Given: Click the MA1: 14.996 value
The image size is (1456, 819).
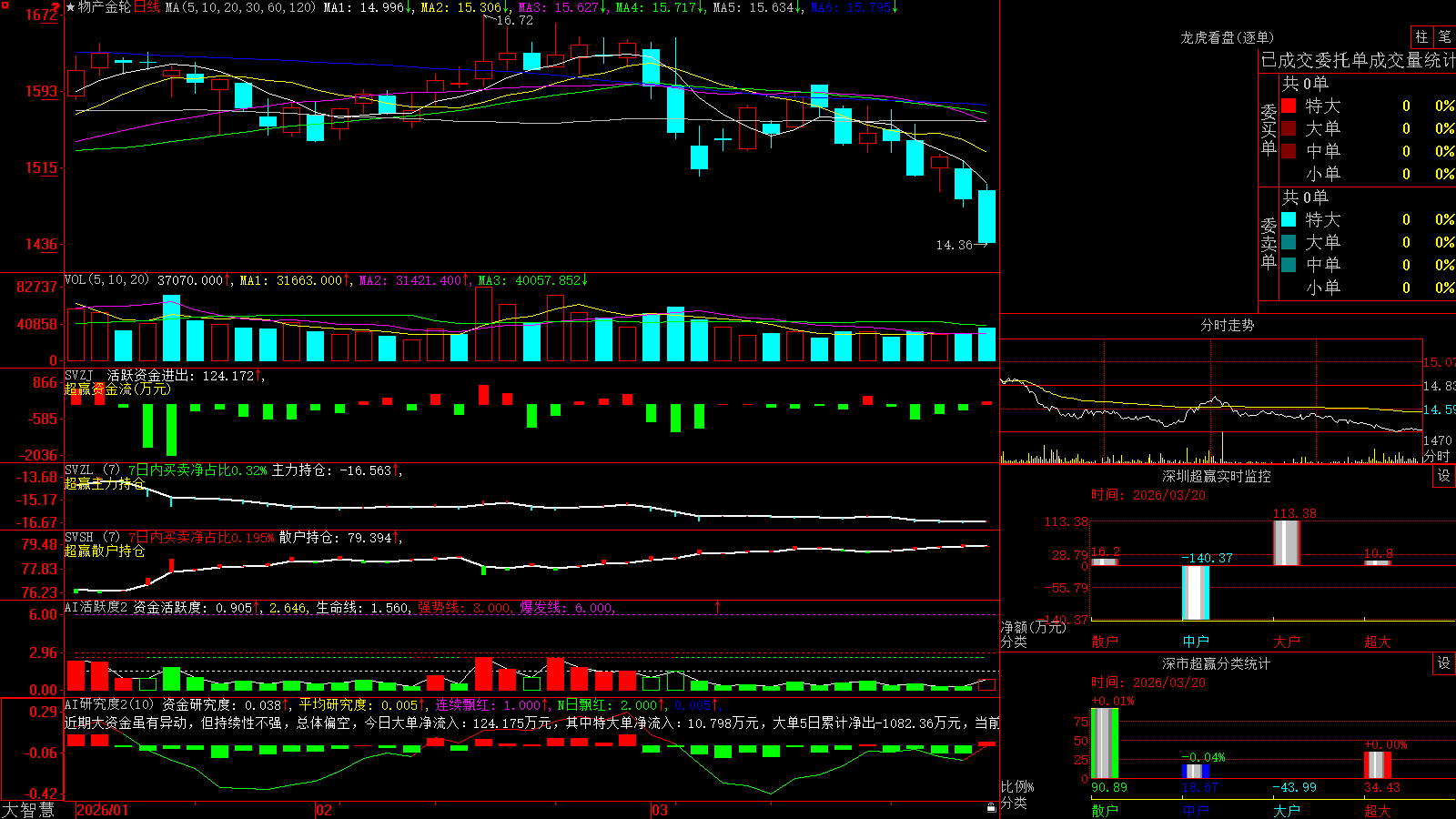Looking at the screenshot, I should 368,7.
